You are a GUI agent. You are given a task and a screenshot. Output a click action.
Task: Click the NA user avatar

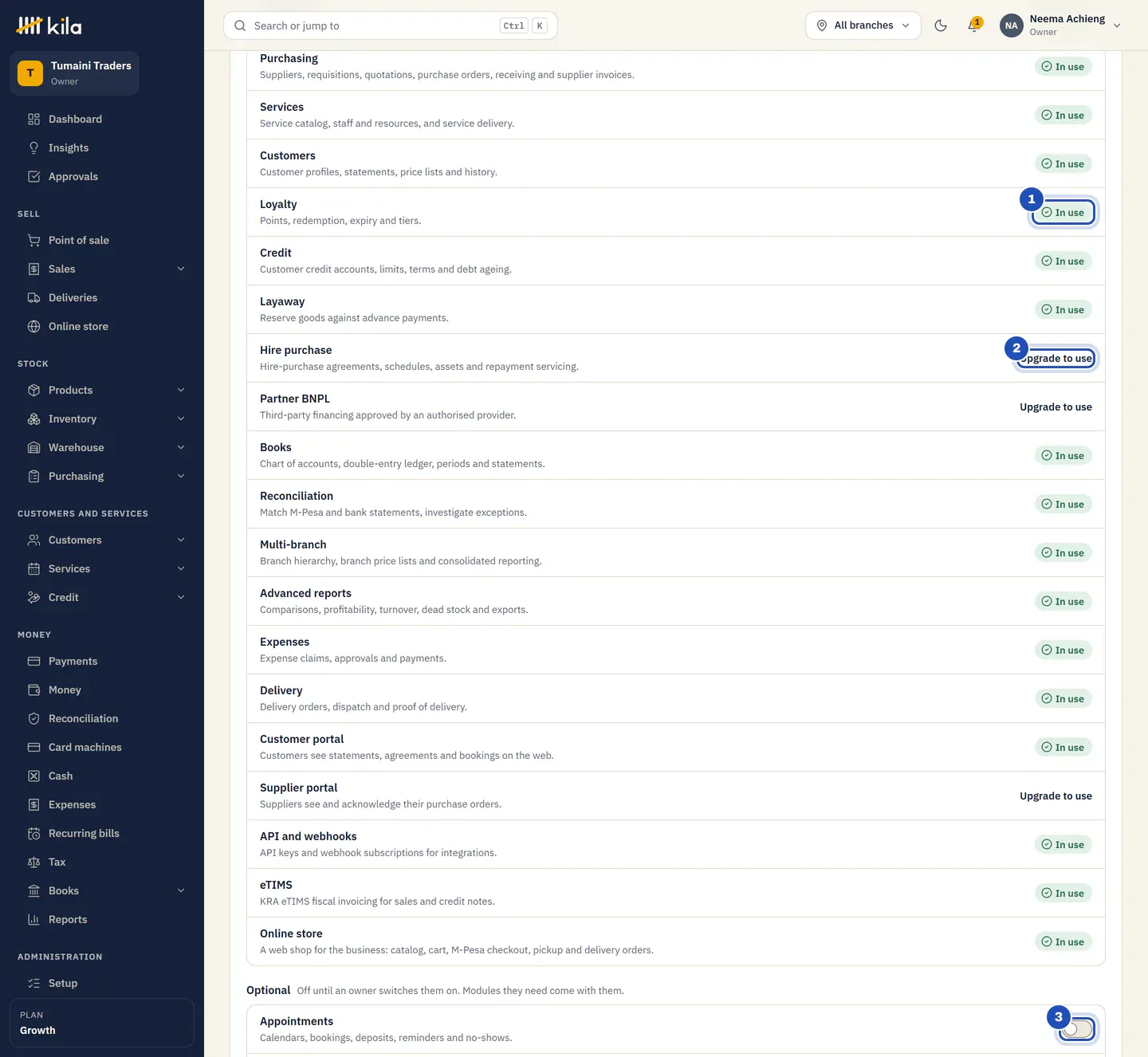click(1011, 26)
